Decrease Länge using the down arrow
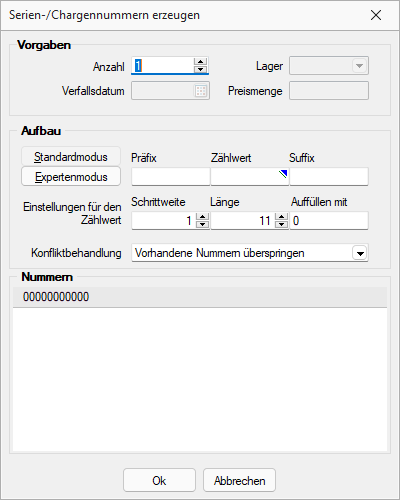 pyautogui.click(x=282, y=224)
